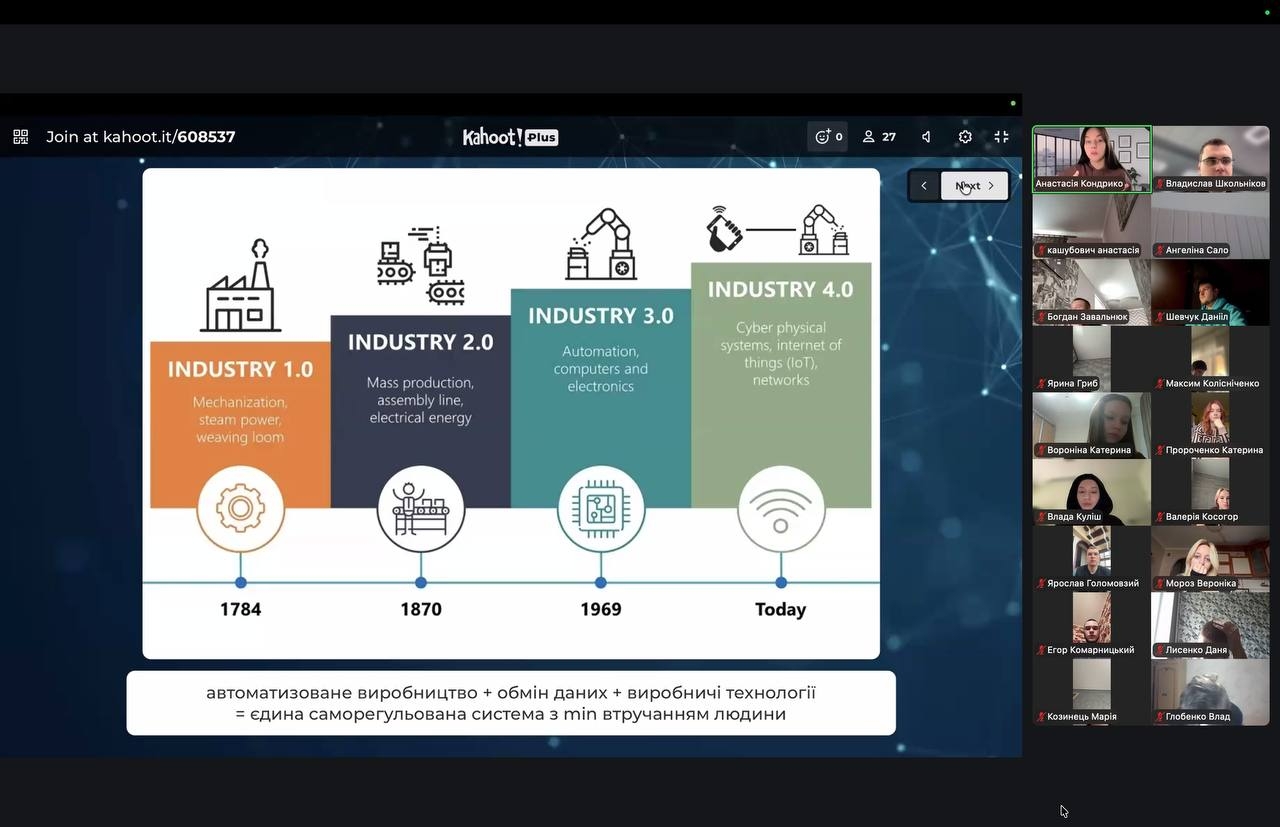The width and height of the screenshot is (1280, 827).
Task: Exit fullscreen using the collapse icon
Action: pyautogui.click(x=1001, y=137)
